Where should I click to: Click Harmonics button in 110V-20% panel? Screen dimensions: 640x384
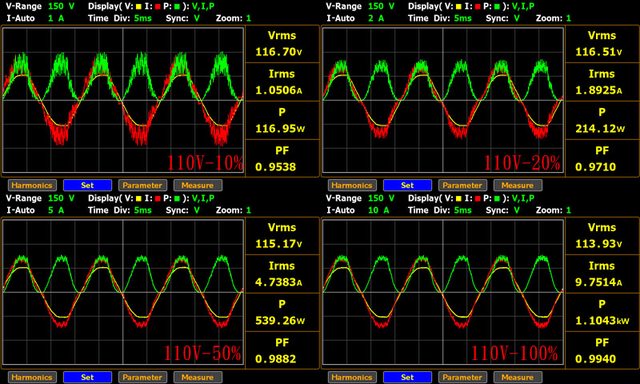[x=352, y=185]
